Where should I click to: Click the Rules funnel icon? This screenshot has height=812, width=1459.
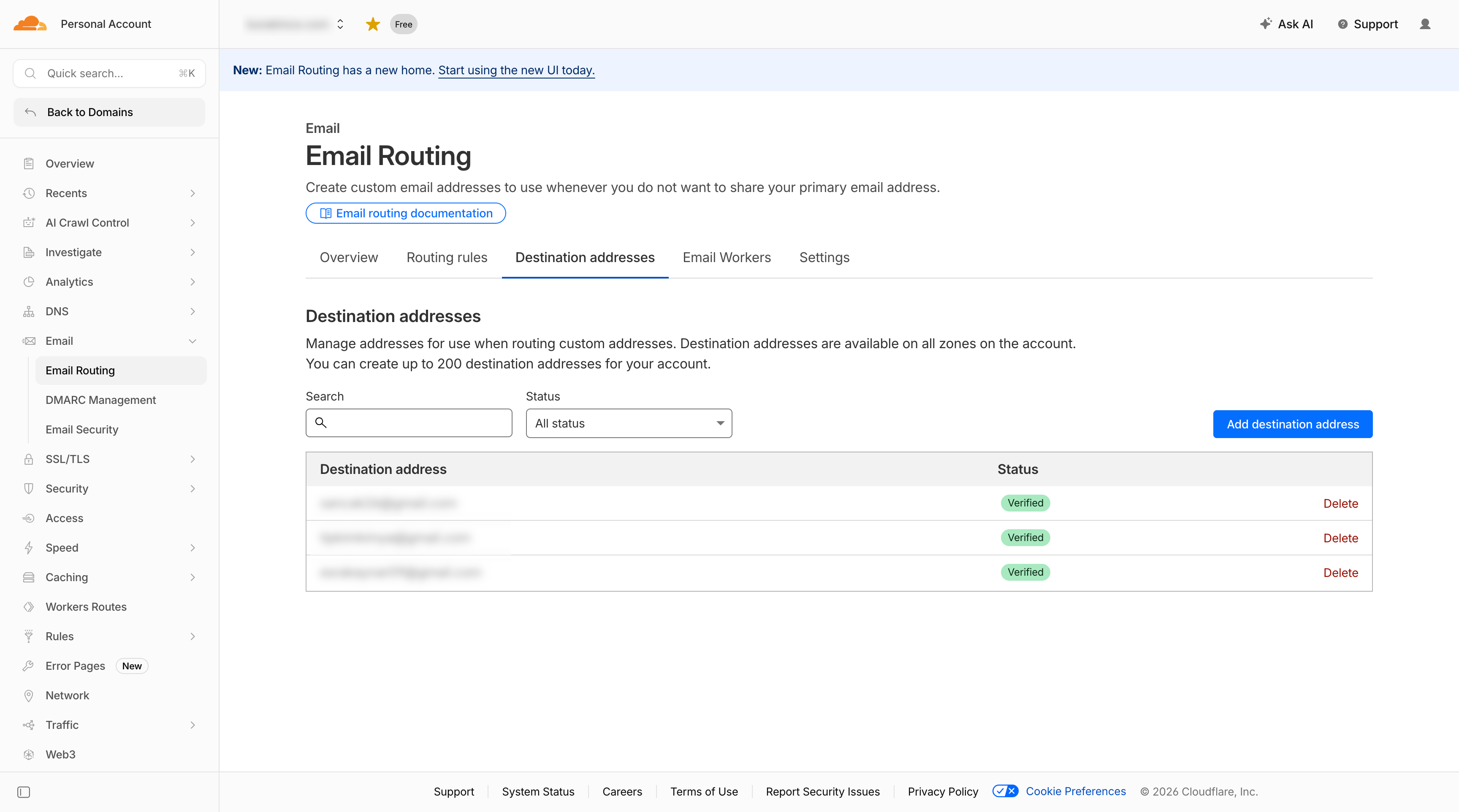click(29, 636)
